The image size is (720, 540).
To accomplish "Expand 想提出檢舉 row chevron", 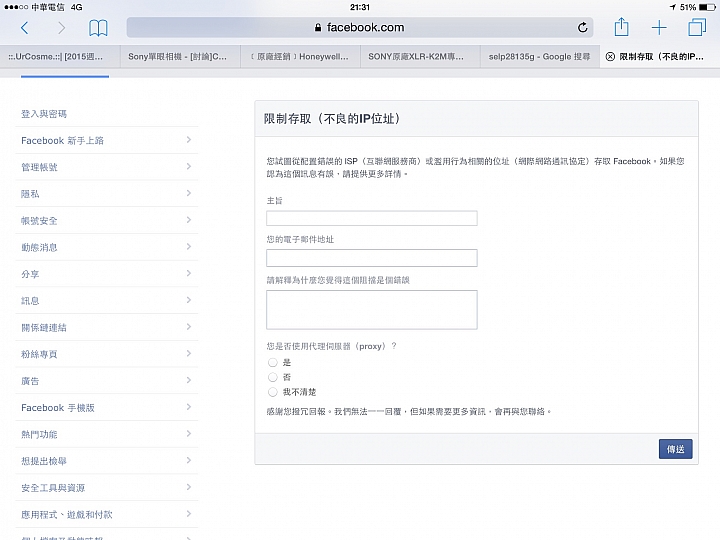I will coord(189,460).
